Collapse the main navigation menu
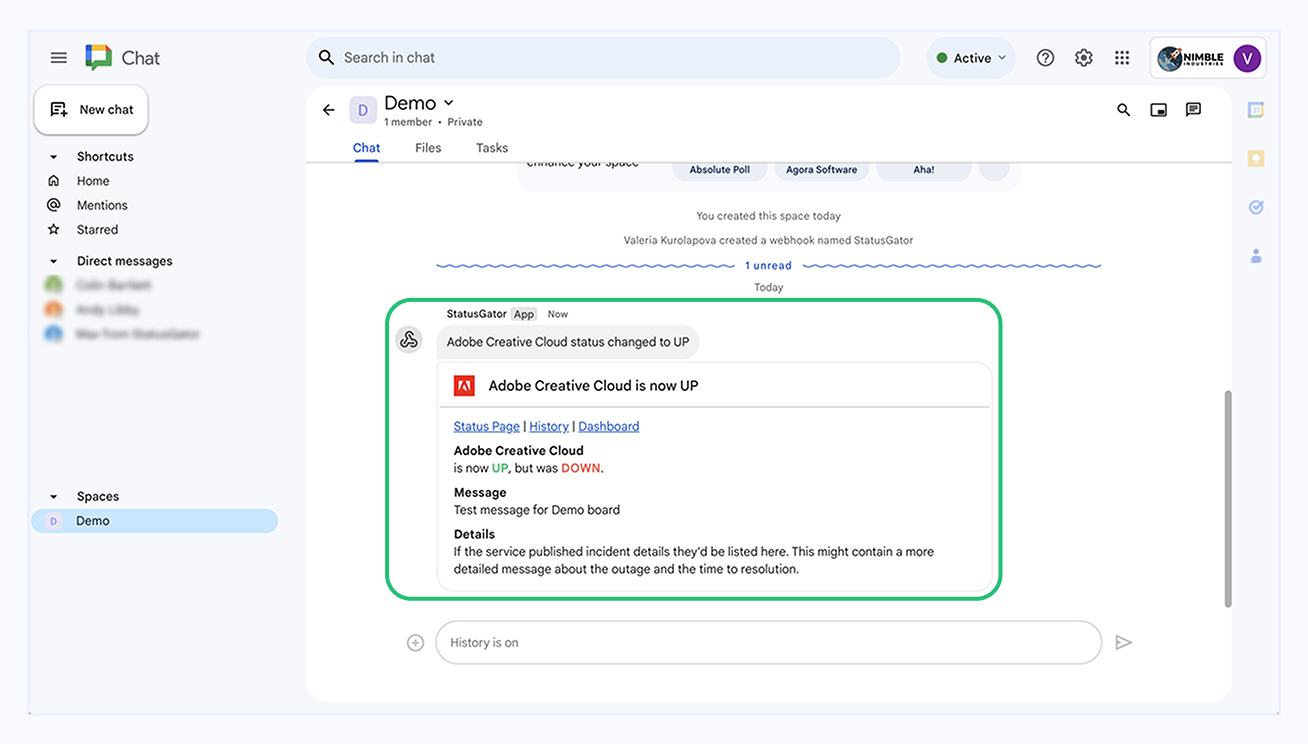The height and width of the screenshot is (744, 1308). coord(58,57)
